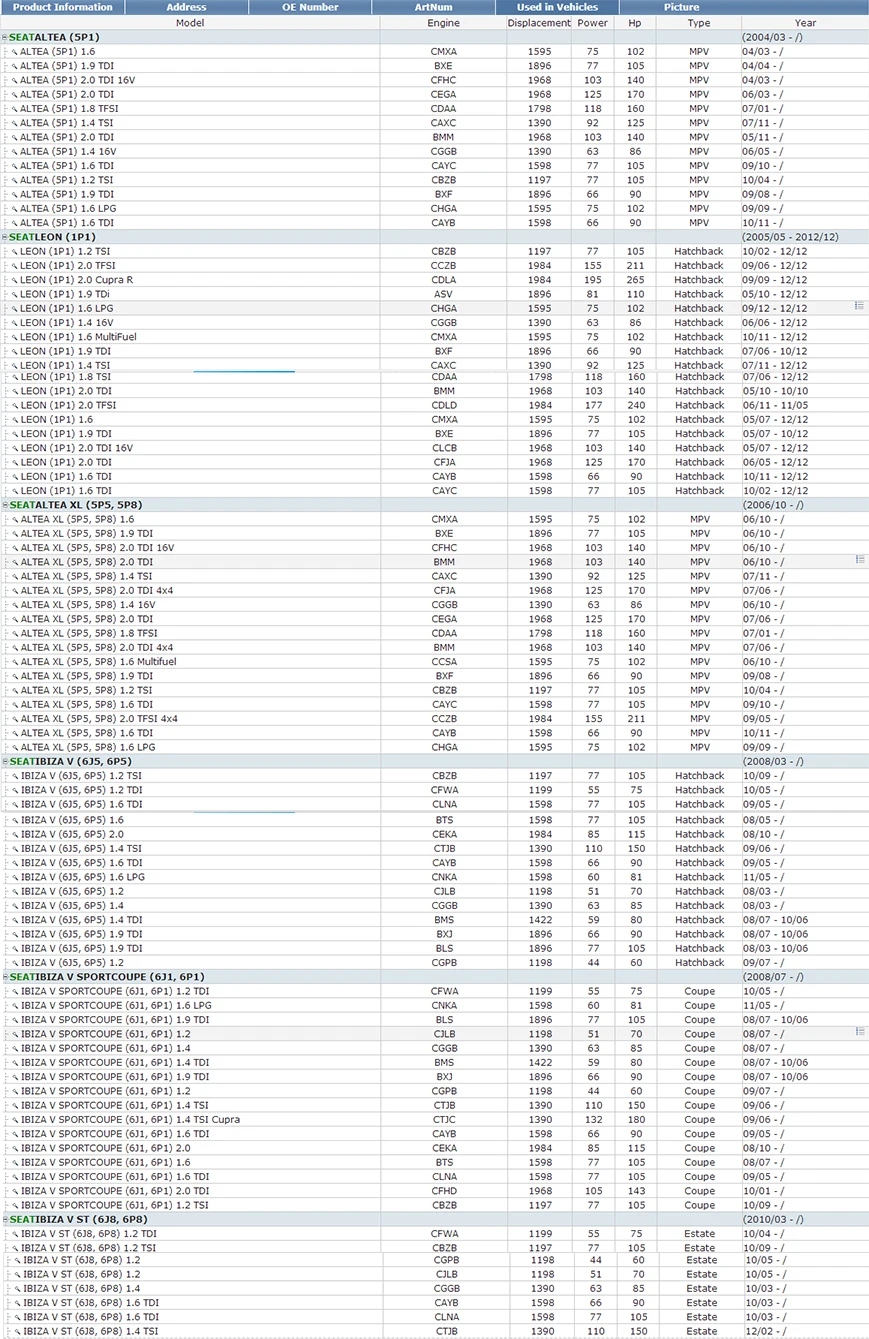Select the (2005/05 - 2012/12) year range on SEAT LEON header

pyautogui.click(x=790, y=237)
